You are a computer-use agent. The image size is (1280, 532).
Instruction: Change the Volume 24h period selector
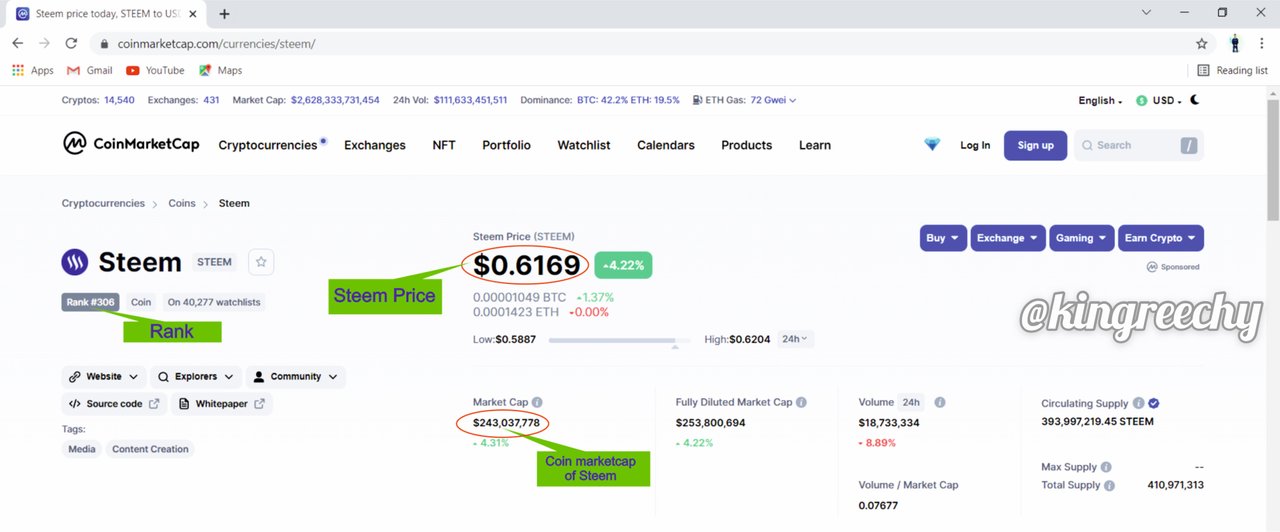pos(911,402)
